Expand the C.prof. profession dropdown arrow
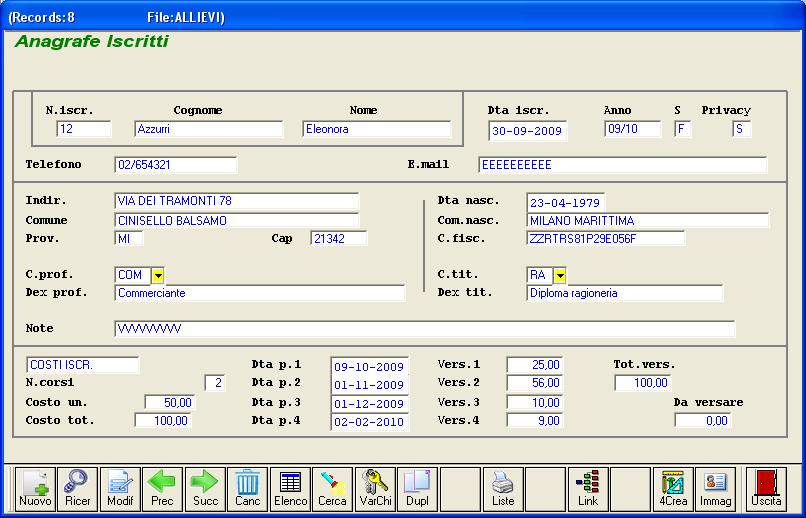This screenshot has width=806, height=518. pyautogui.click(x=158, y=275)
